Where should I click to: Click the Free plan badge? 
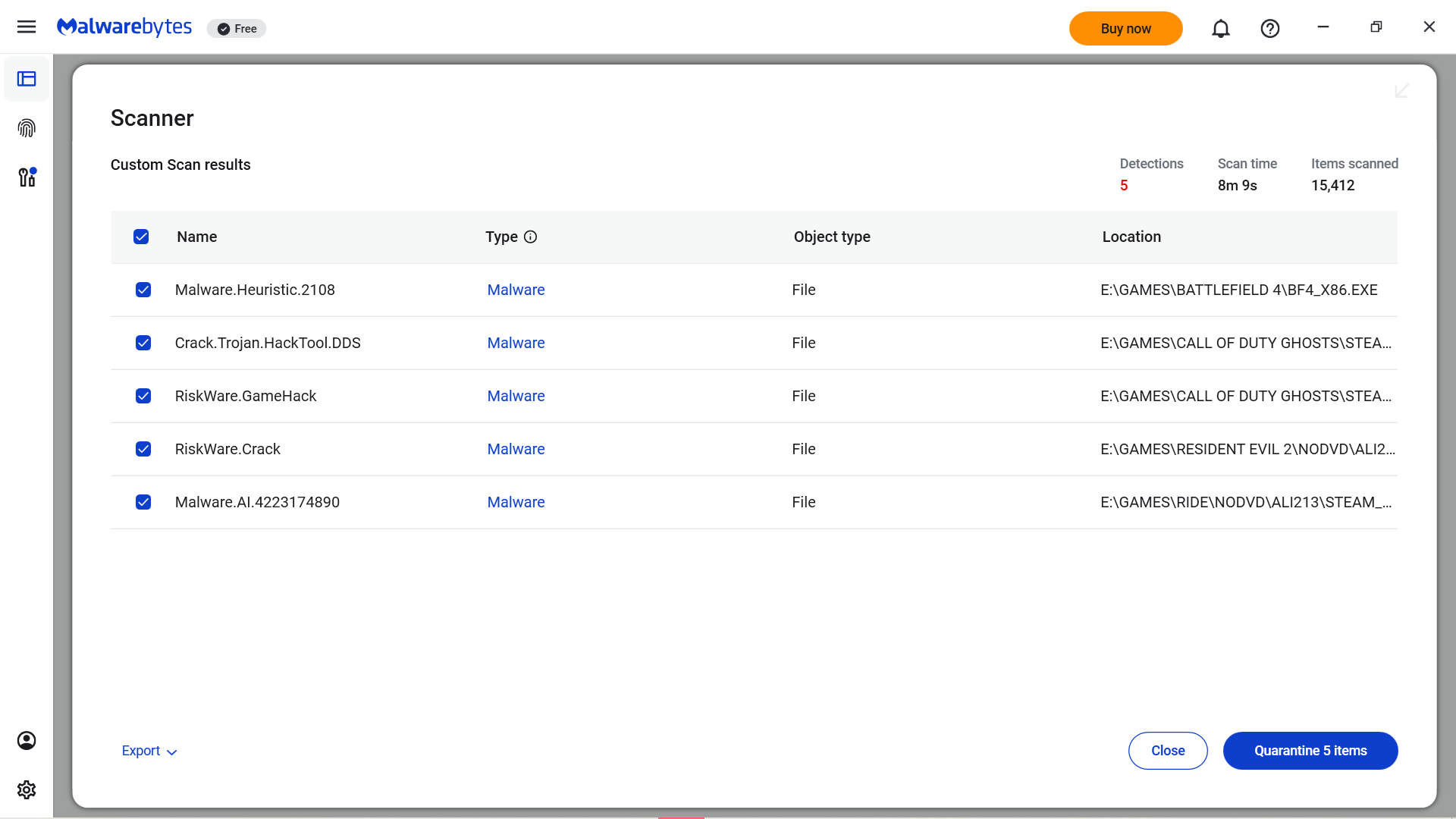pos(237,29)
